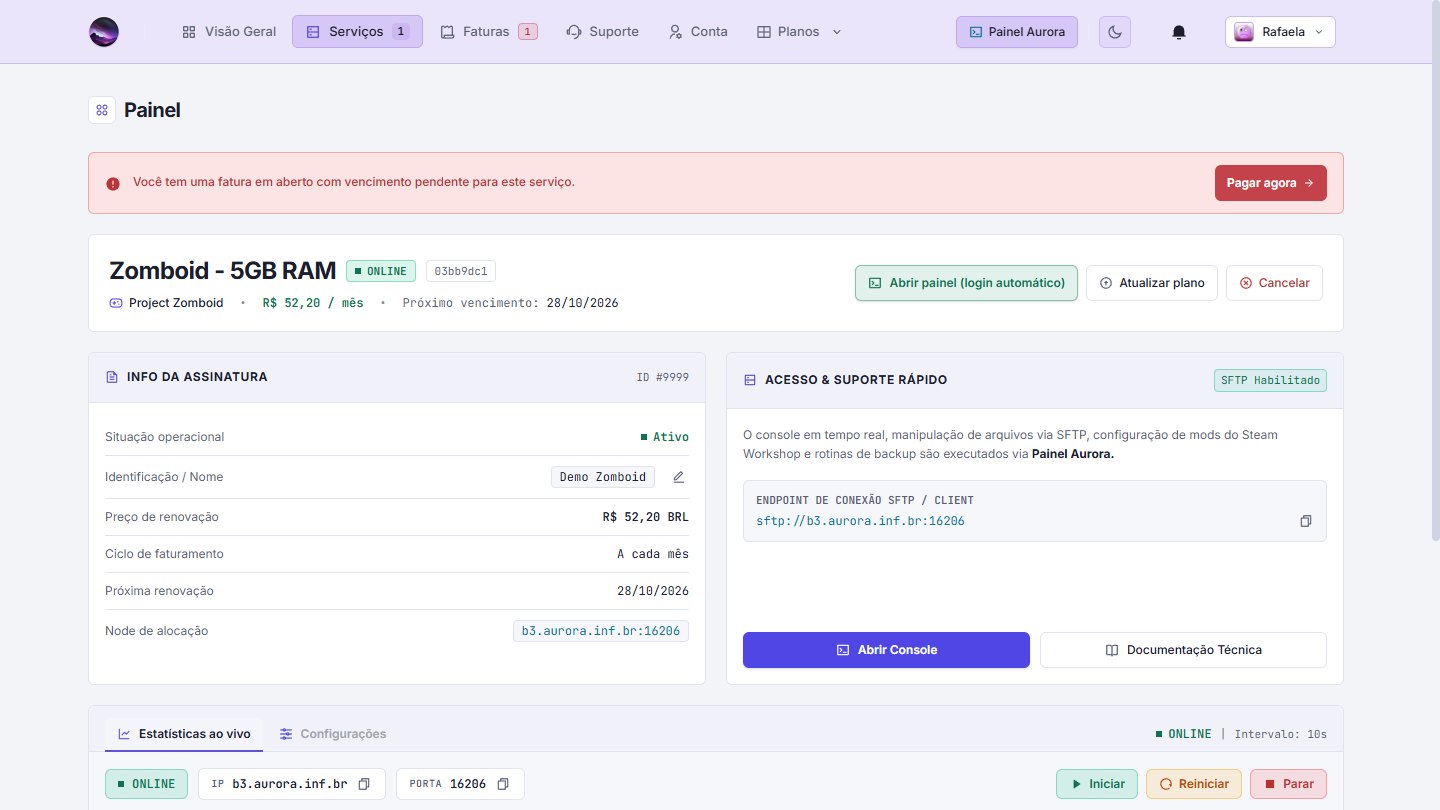The height and width of the screenshot is (810, 1440).
Task: Go to Visão Geral
Action: [228, 32]
